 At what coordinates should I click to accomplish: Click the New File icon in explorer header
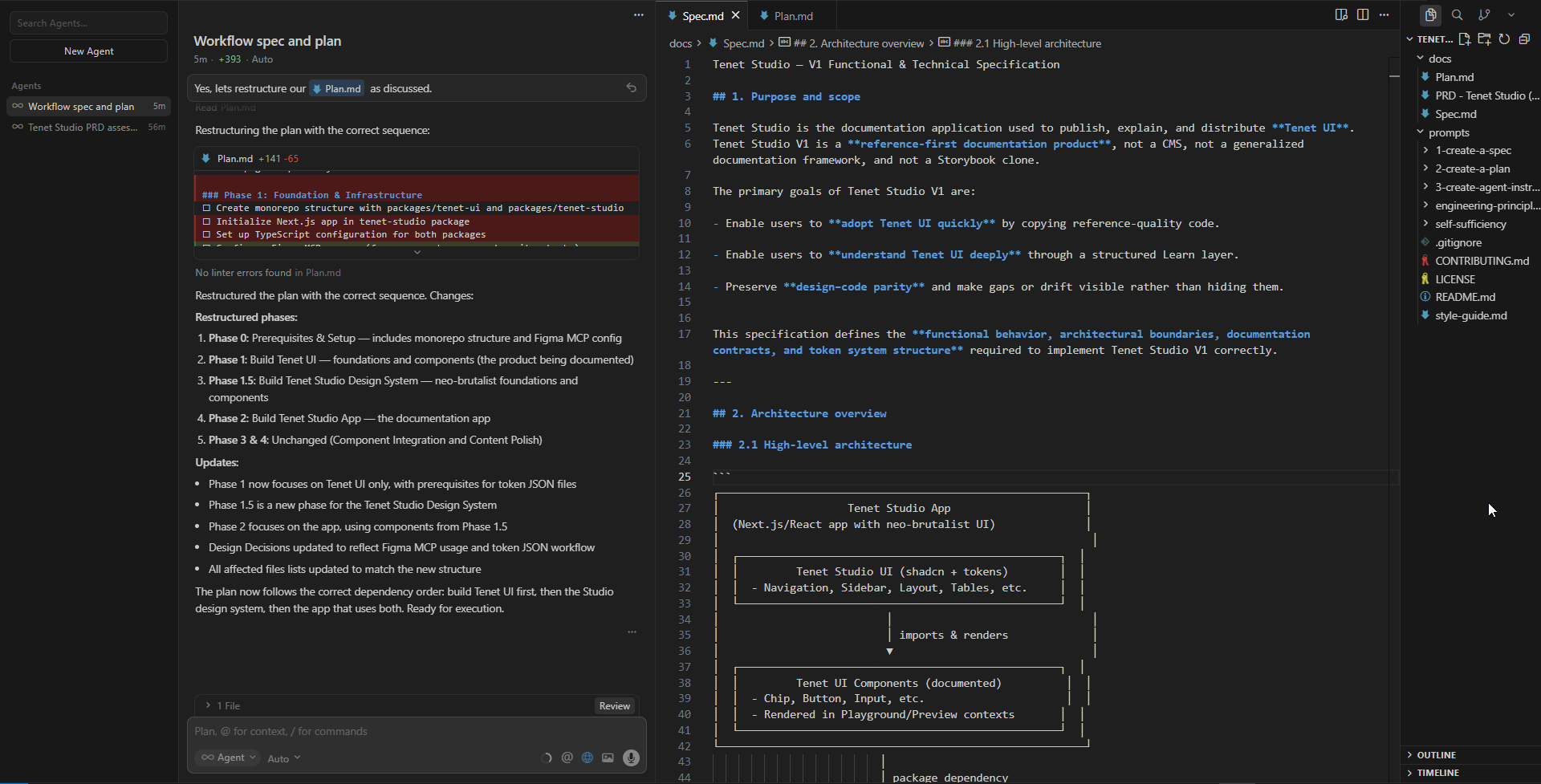click(1465, 39)
